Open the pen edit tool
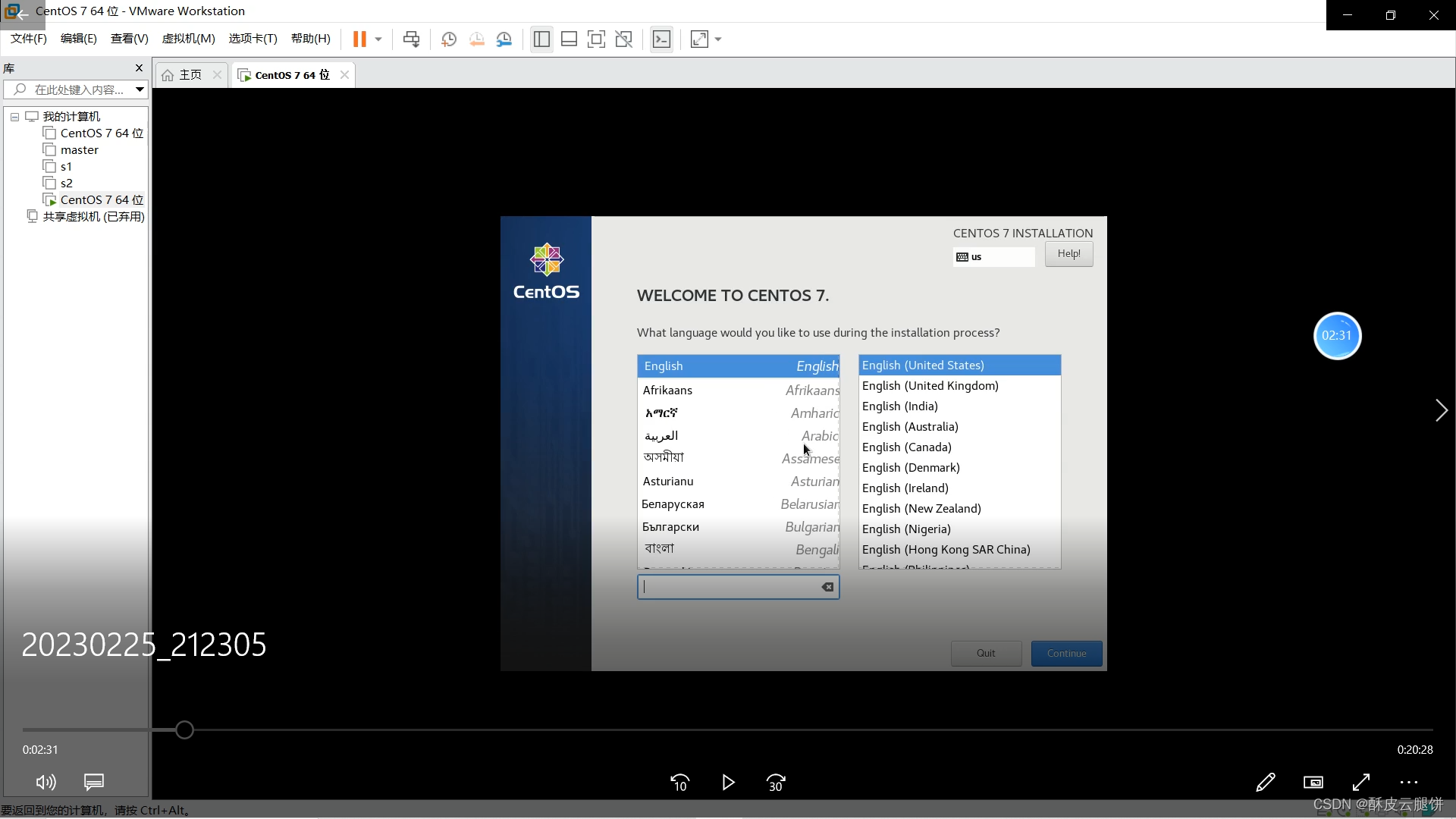Viewport: 1456px width, 819px height. pyautogui.click(x=1265, y=782)
